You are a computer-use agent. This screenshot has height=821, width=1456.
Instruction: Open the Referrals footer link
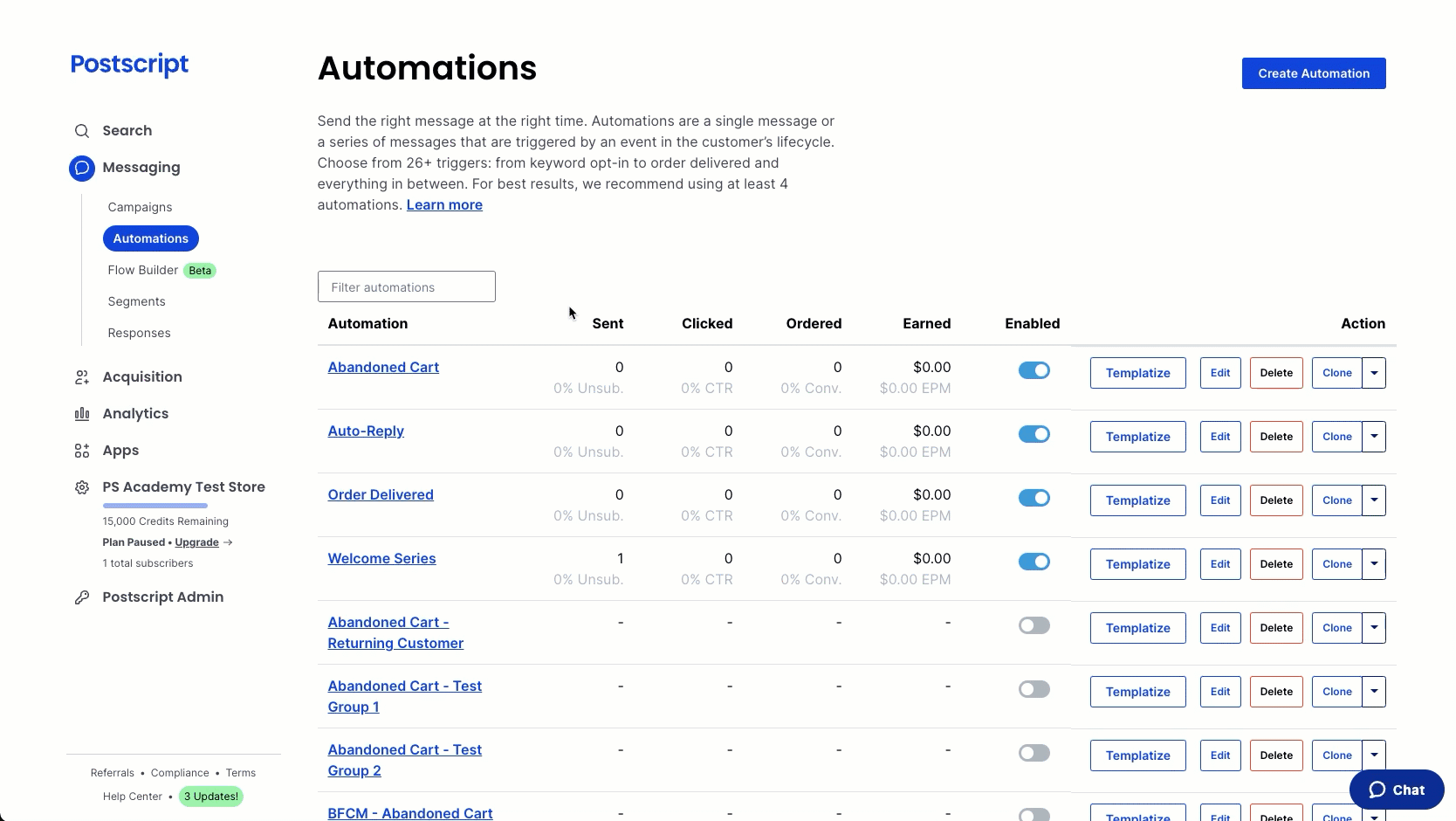(113, 773)
